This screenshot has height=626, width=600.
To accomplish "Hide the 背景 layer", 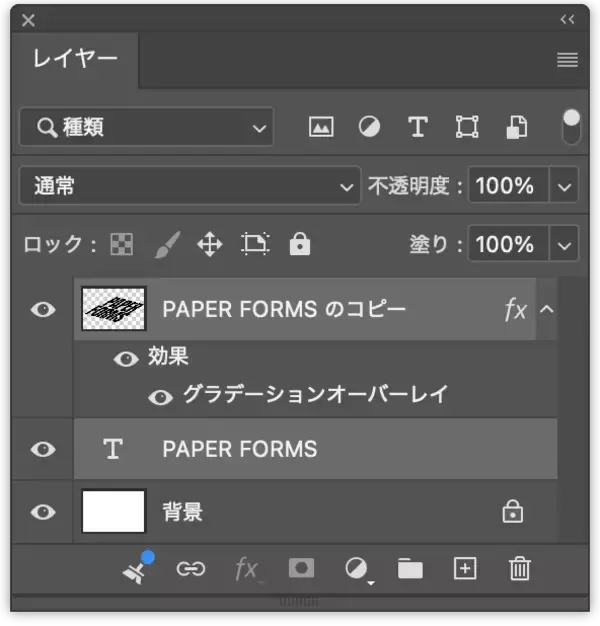I will click(43, 512).
